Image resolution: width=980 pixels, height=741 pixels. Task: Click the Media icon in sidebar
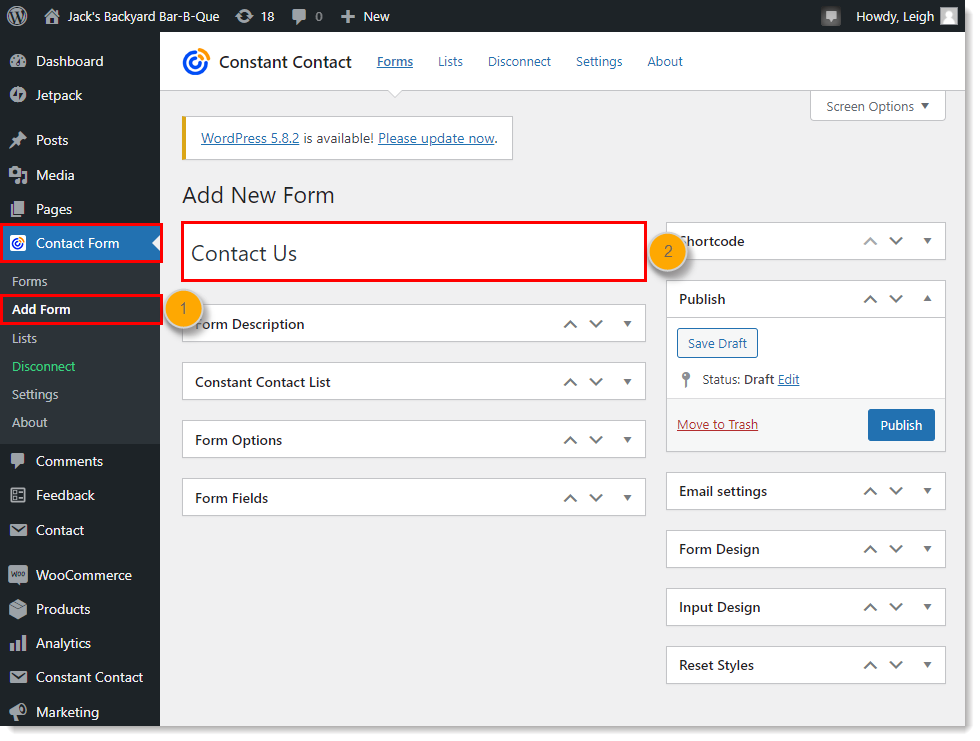[x=18, y=176]
